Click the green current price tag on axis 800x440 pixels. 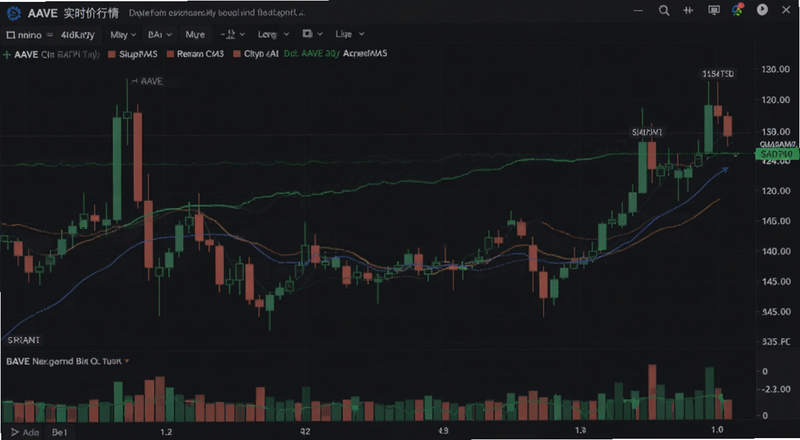tap(777, 154)
